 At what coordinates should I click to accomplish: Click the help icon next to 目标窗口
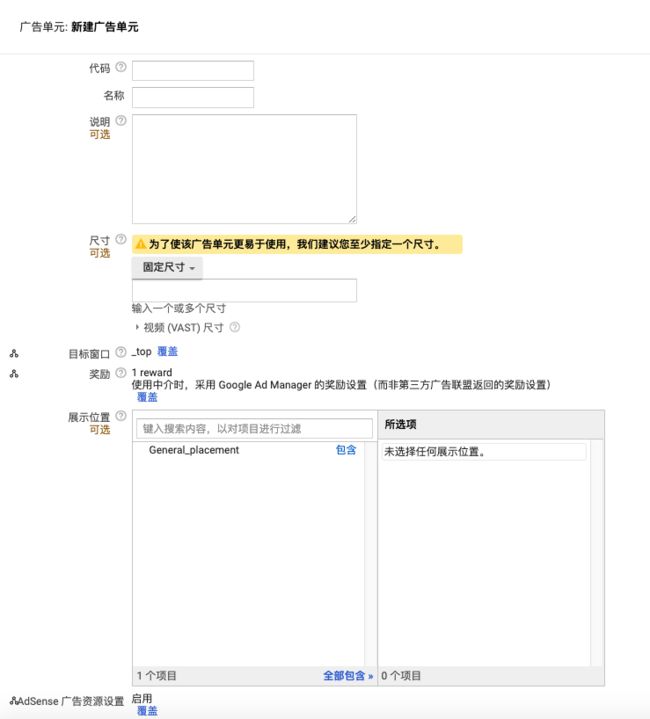[121, 352]
